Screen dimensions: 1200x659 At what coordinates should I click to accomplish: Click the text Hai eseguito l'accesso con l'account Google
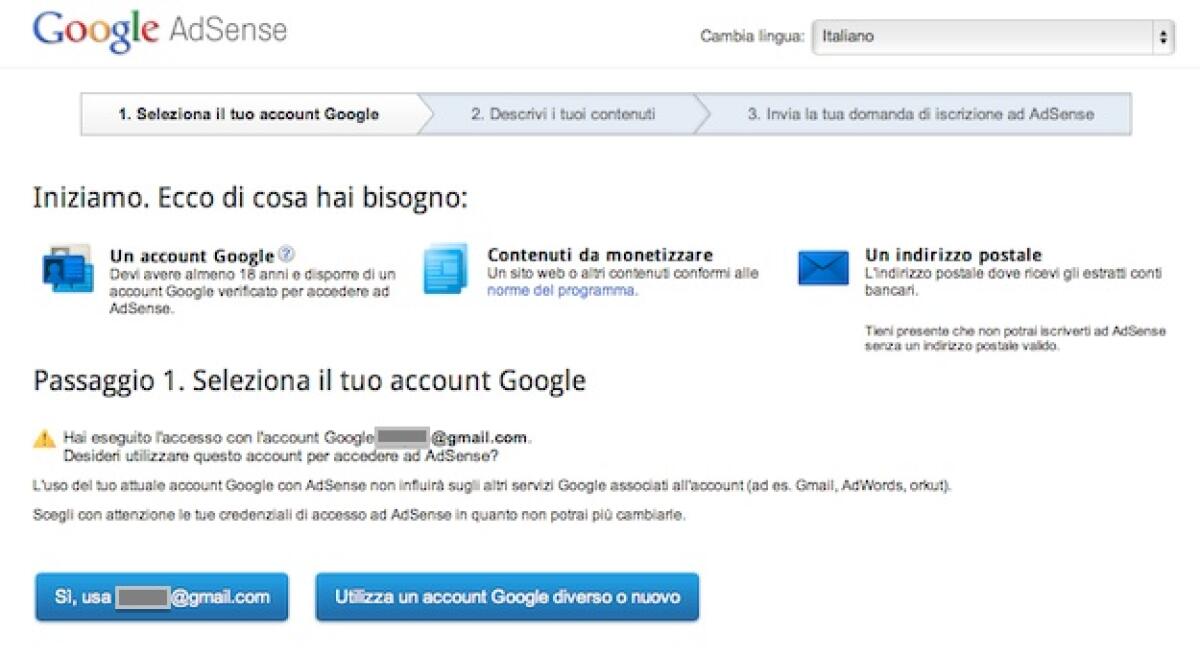[x=218, y=438]
